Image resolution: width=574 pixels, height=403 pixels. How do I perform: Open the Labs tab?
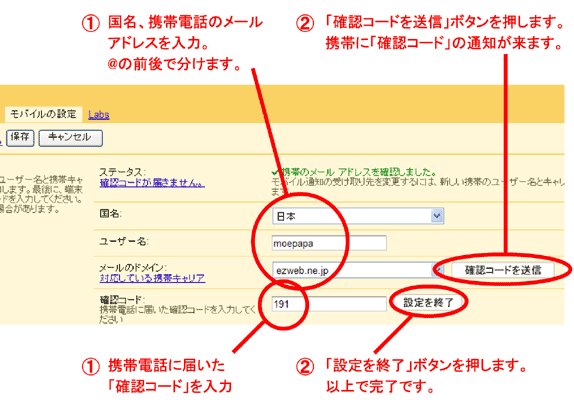click(98, 115)
